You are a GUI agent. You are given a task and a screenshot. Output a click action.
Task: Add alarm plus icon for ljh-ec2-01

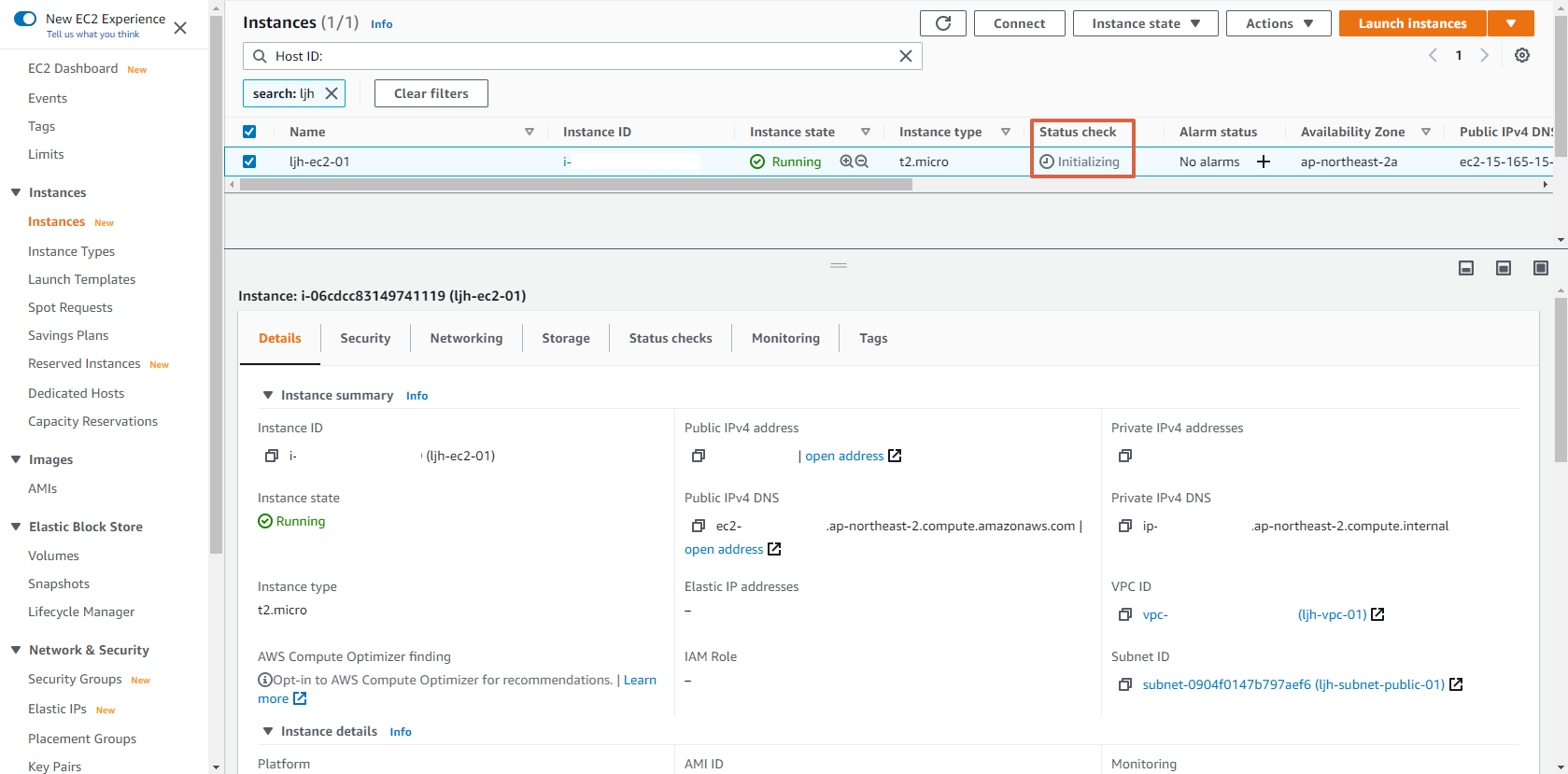click(1264, 162)
